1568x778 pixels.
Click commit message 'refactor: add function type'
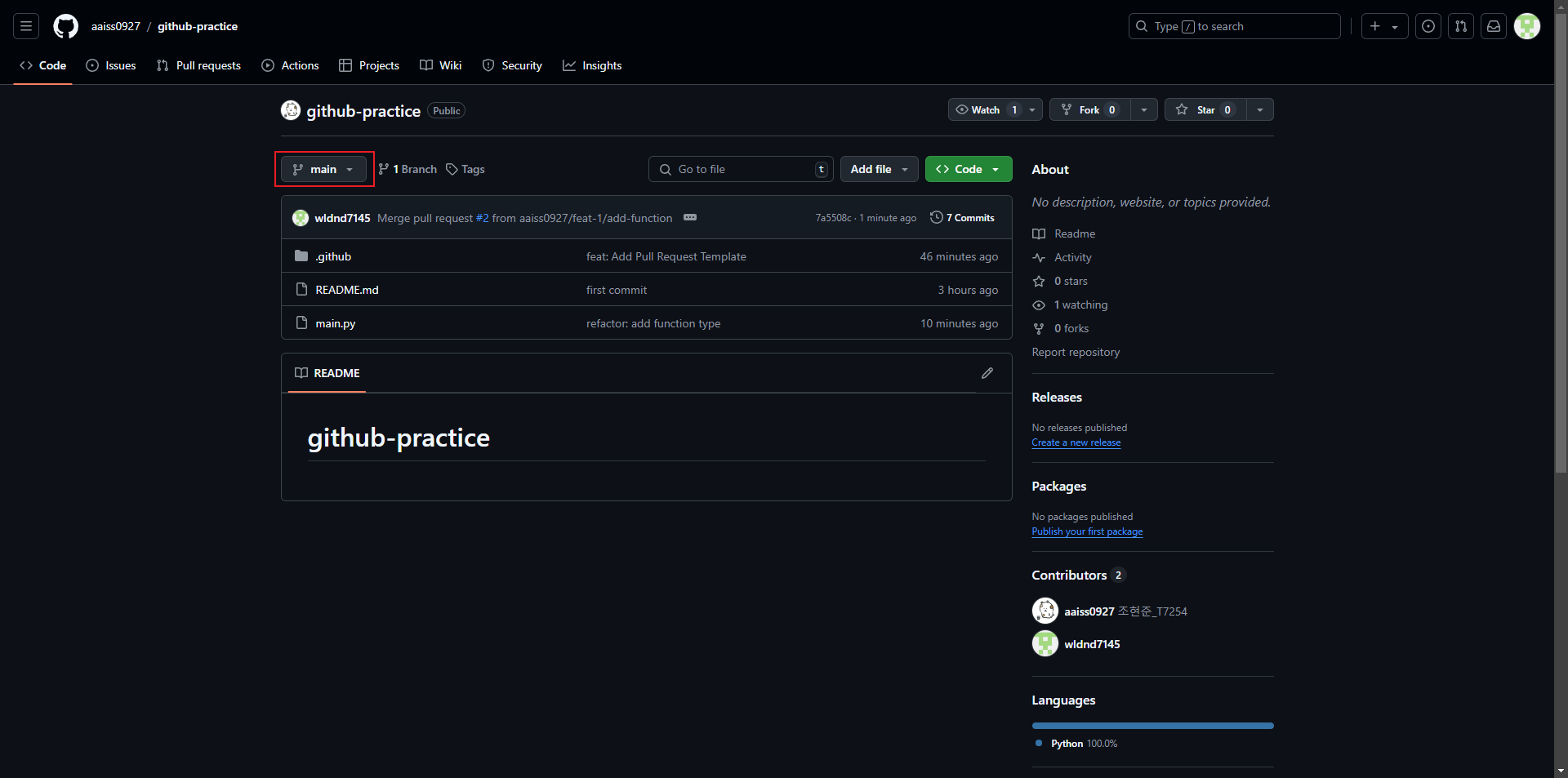coord(653,323)
